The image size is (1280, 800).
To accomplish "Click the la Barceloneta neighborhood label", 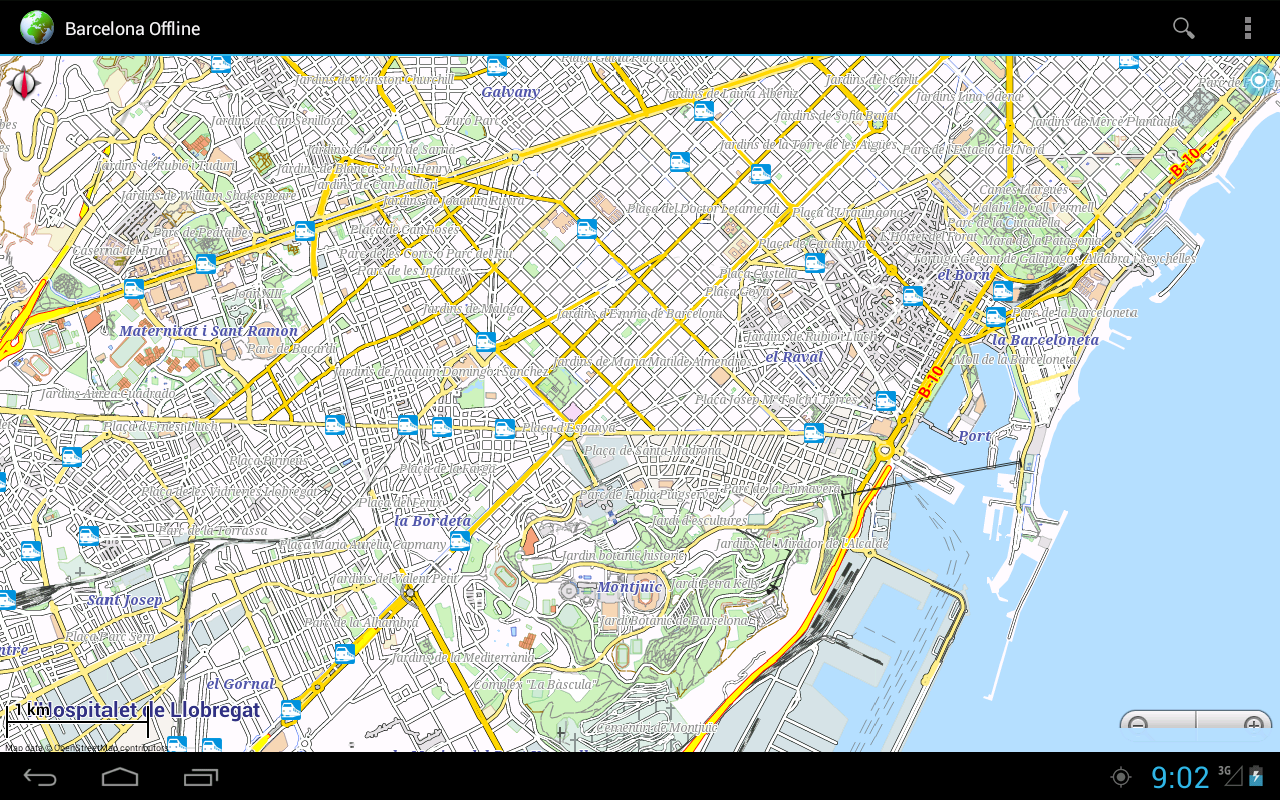I will coord(1045,340).
